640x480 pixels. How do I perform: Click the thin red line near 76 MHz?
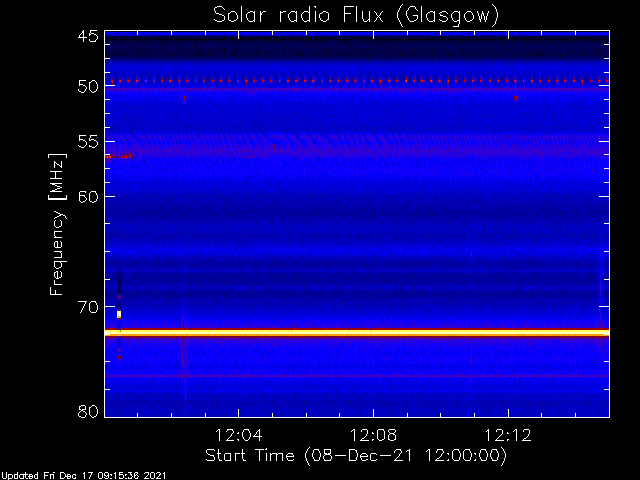click(357, 376)
